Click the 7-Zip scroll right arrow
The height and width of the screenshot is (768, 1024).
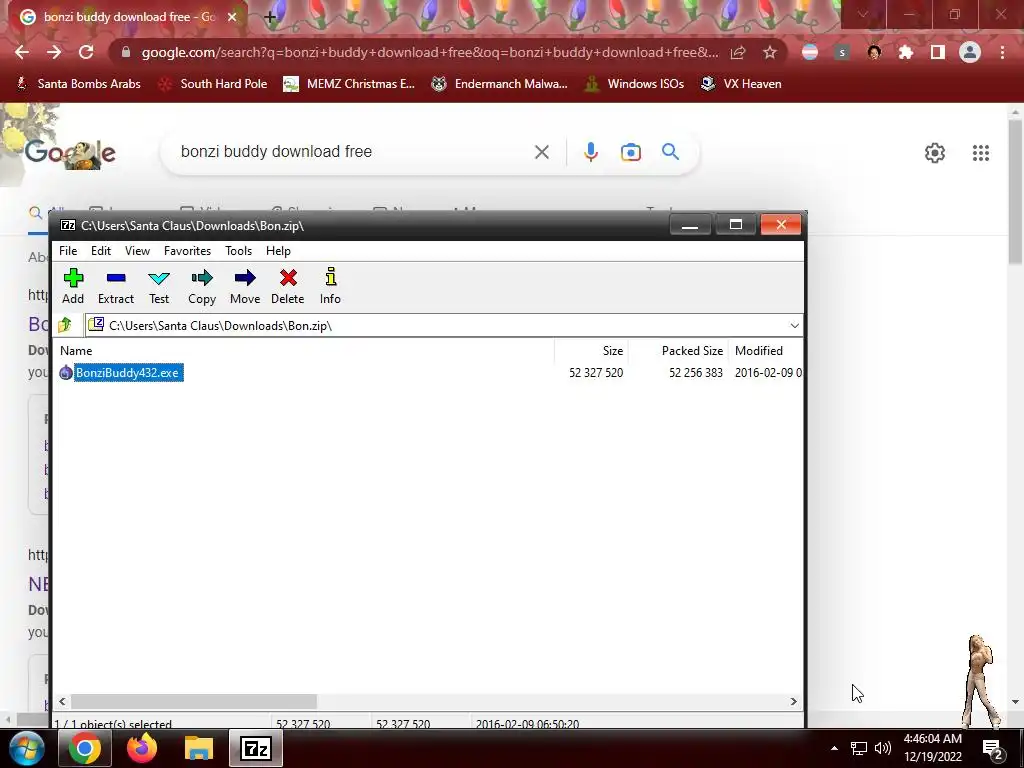point(793,701)
